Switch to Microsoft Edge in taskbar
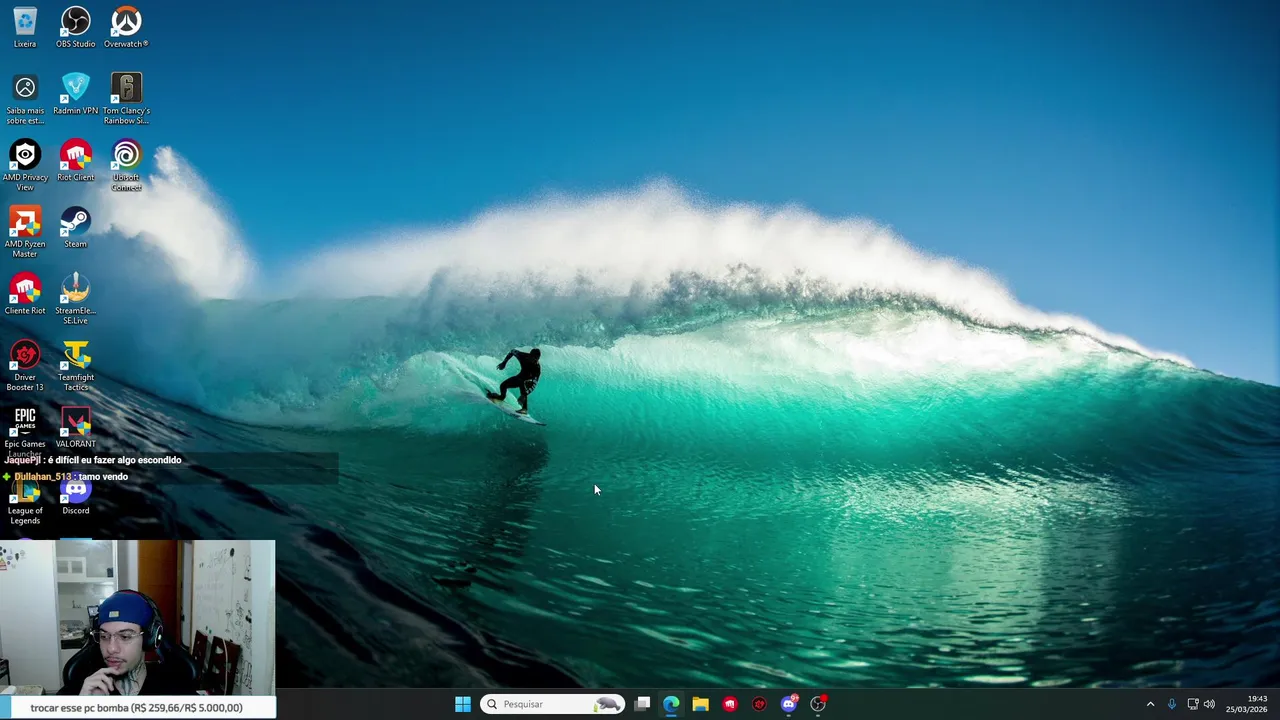Image resolution: width=1280 pixels, height=720 pixels. (671, 704)
